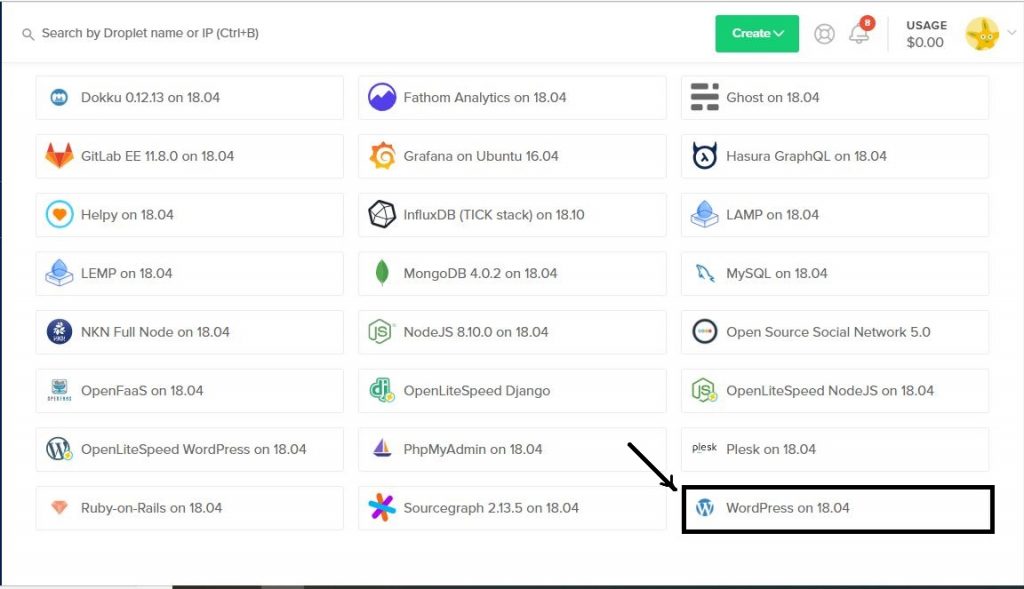Click the Helpy heart icon

click(59, 214)
